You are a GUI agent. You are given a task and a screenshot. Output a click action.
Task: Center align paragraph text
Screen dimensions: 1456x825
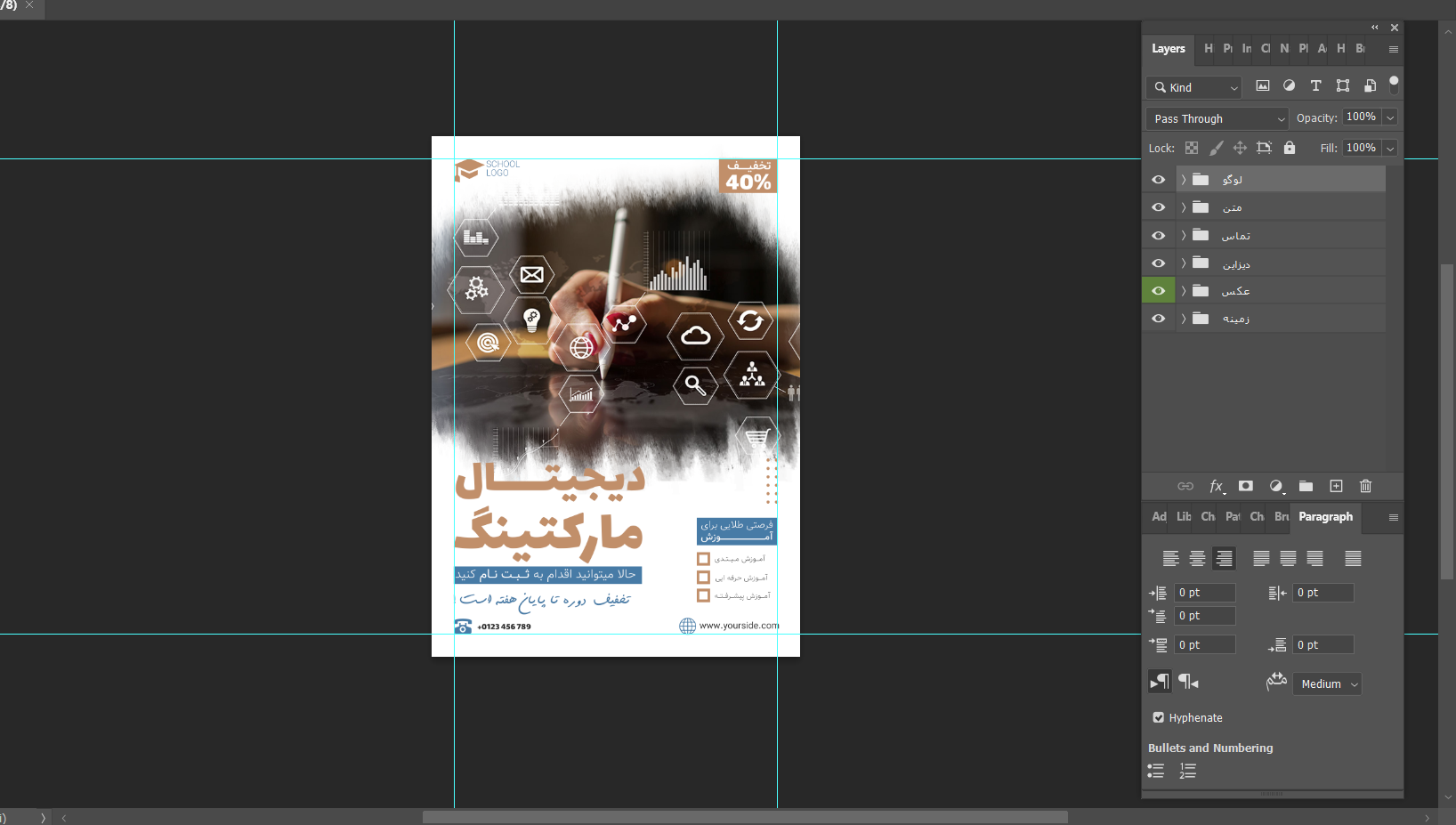point(1198,558)
